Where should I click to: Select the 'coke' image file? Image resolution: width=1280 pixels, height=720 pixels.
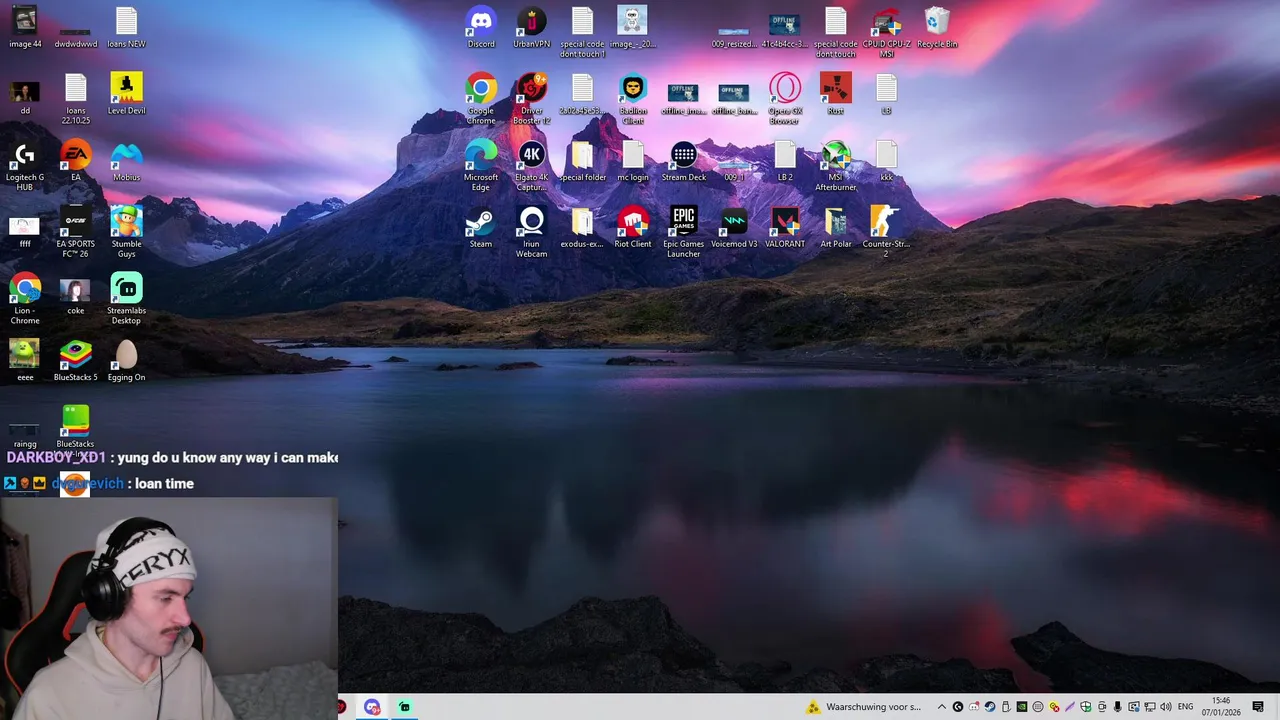[75, 294]
